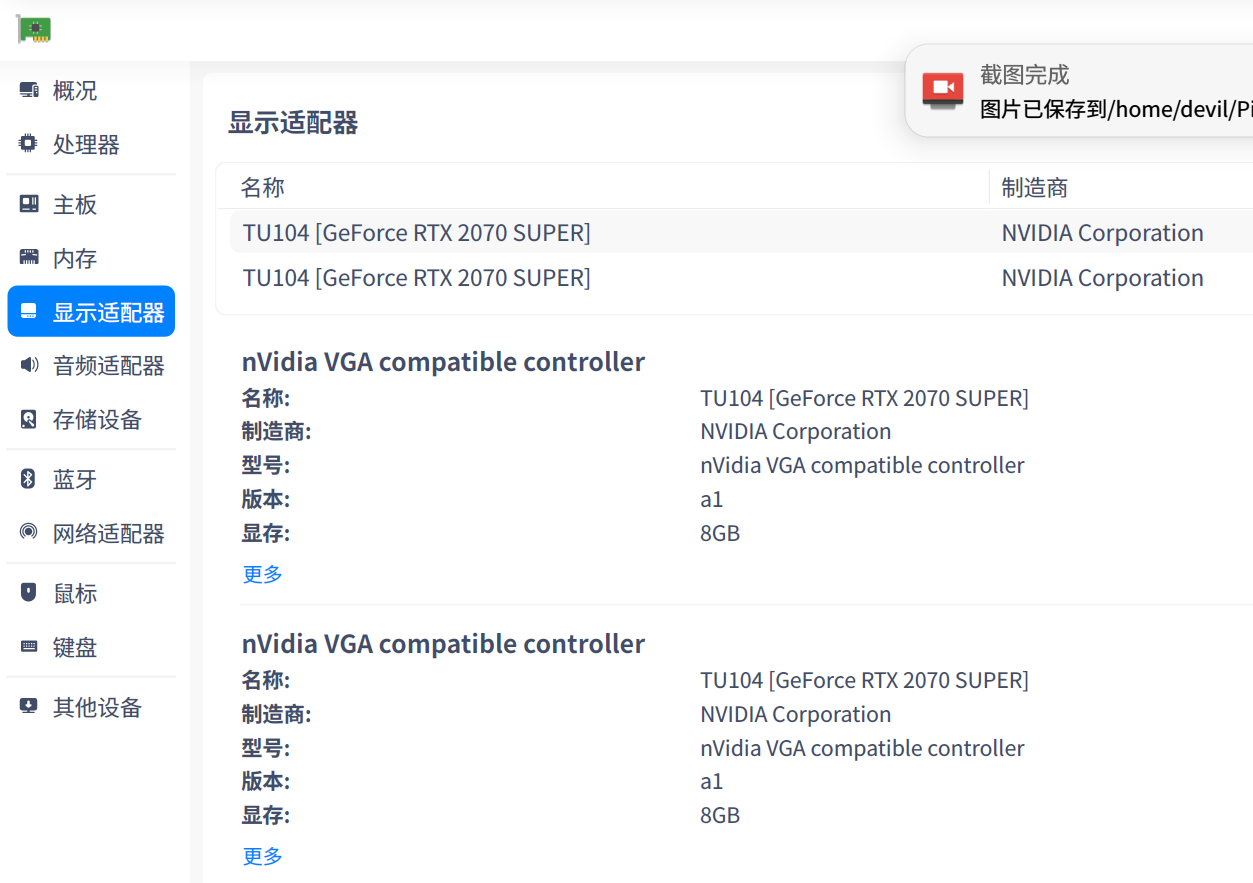Image resolution: width=1253 pixels, height=883 pixels.
Task: Click the 8GB value of the second controller
Action: (720, 815)
